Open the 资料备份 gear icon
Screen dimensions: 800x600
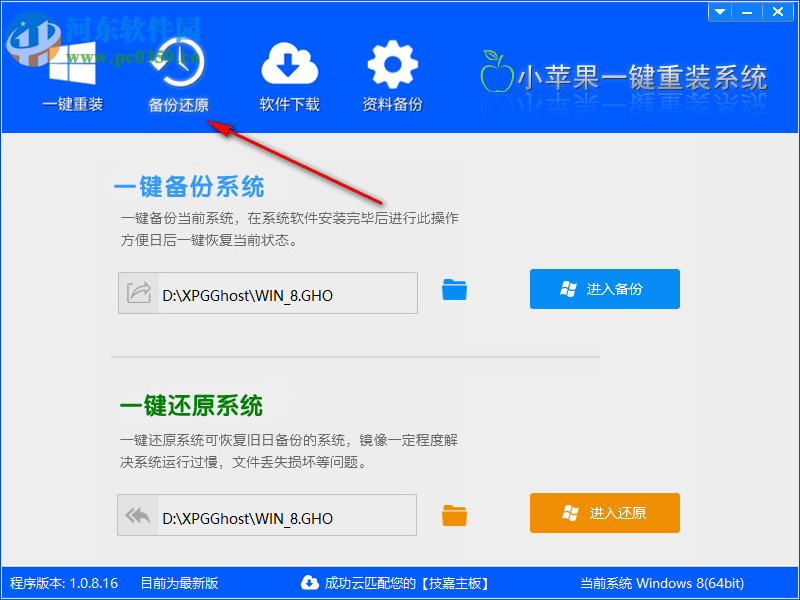pos(392,64)
